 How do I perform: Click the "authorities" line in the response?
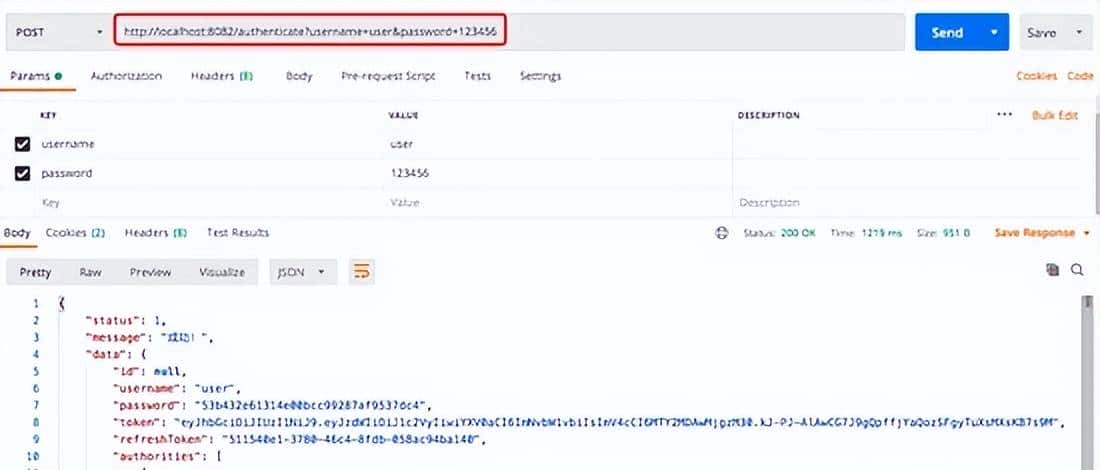168,457
